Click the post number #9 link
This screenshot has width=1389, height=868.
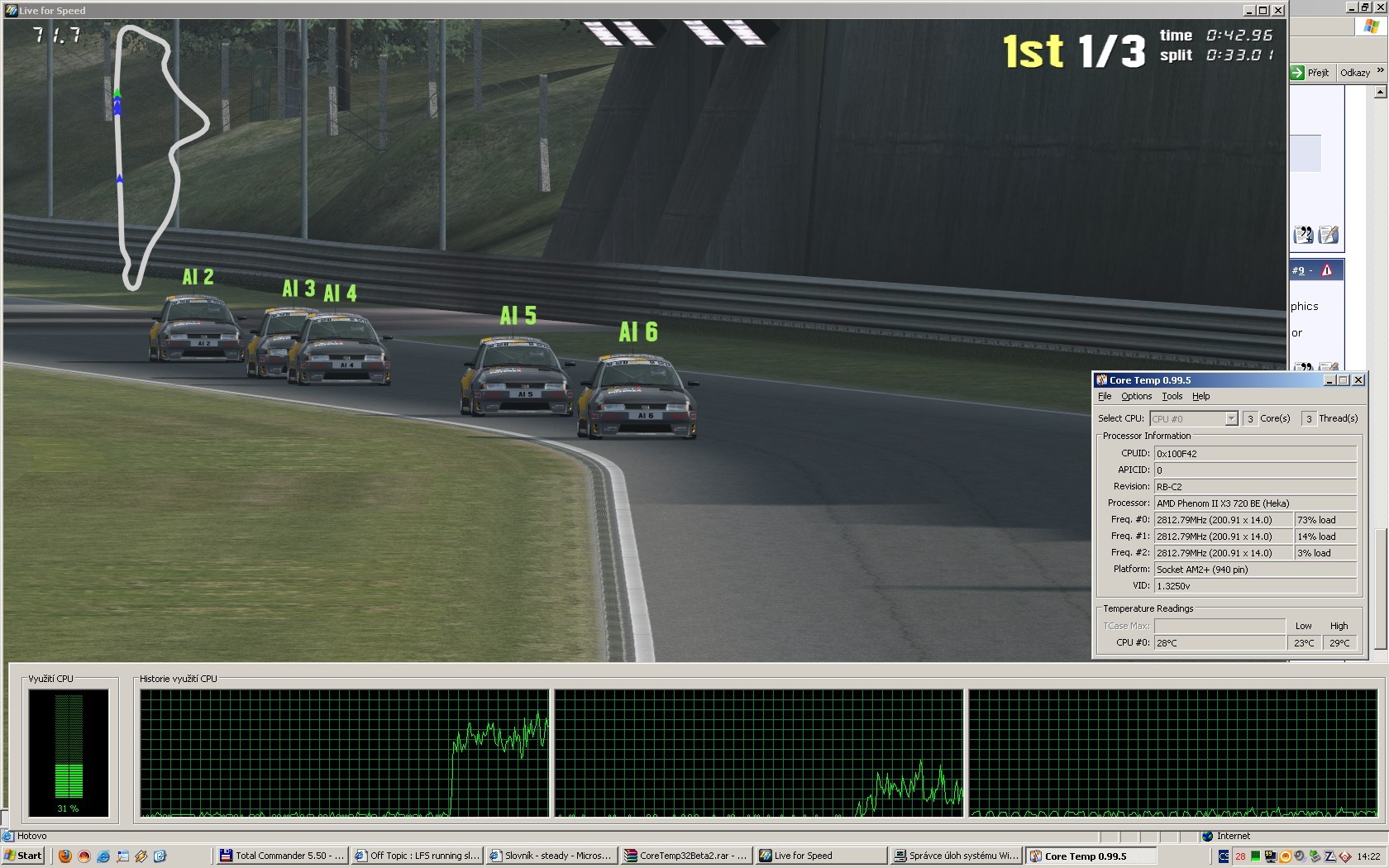pyautogui.click(x=1298, y=270)
